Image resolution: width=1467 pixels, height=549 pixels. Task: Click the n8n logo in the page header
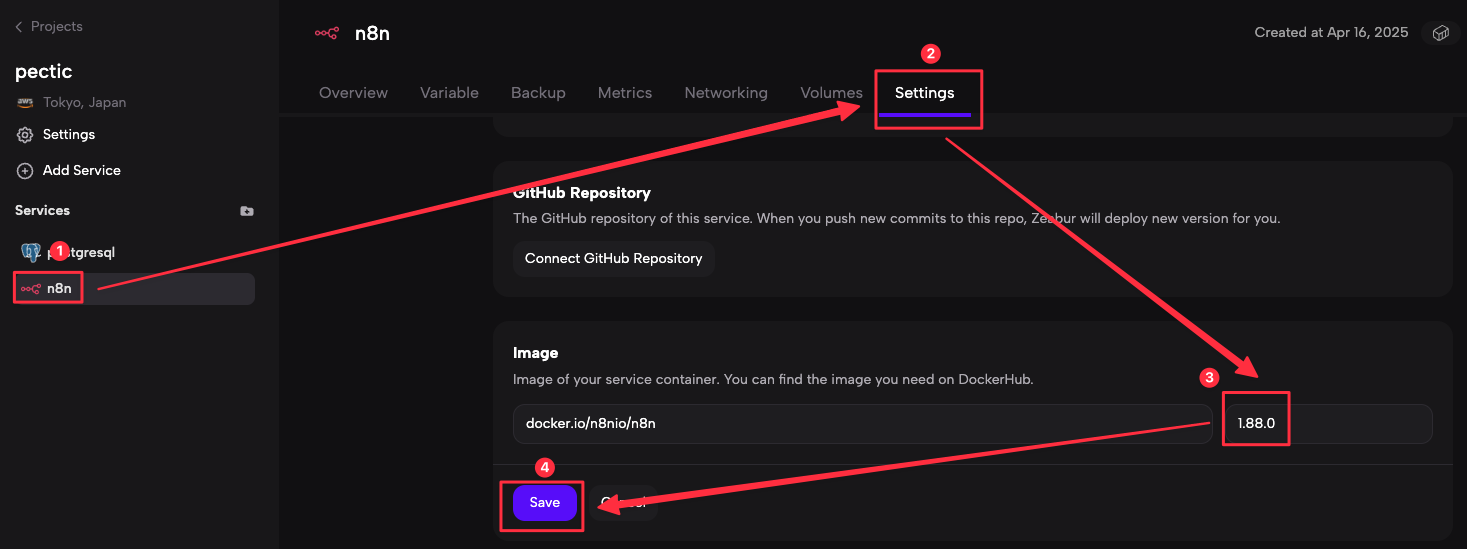click(327, 33)
